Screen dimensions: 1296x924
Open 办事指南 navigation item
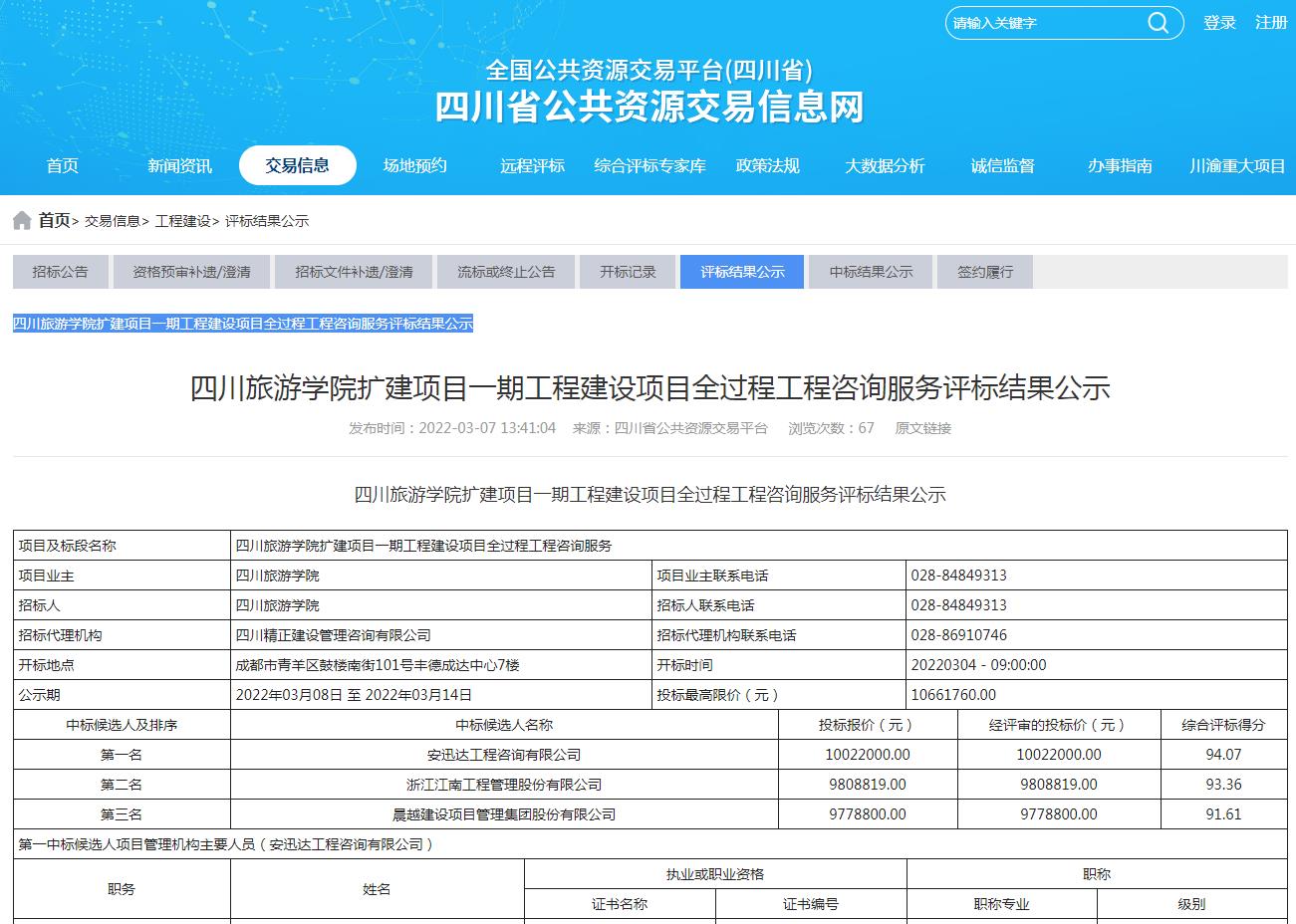pos(1120,165)
